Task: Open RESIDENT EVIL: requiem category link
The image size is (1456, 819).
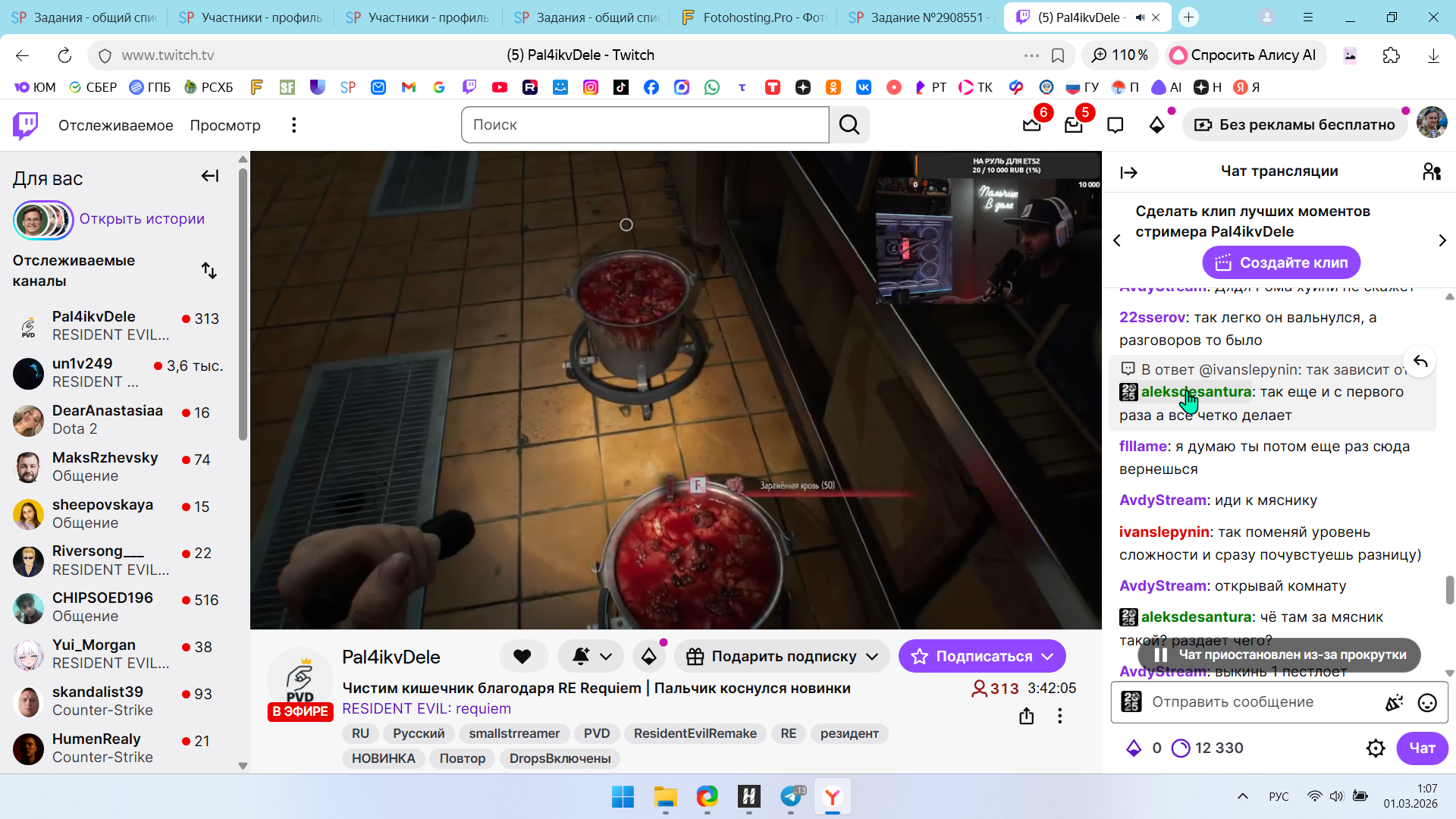Action: coord(426,709)
